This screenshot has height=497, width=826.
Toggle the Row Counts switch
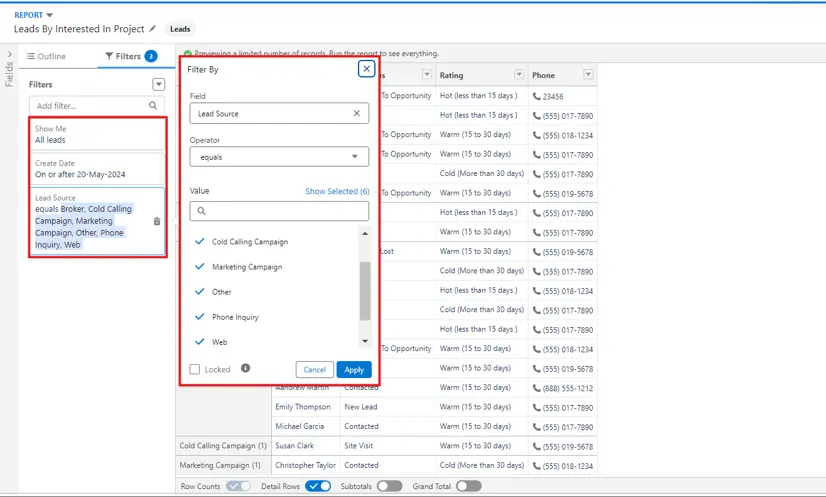coord(239,486)
